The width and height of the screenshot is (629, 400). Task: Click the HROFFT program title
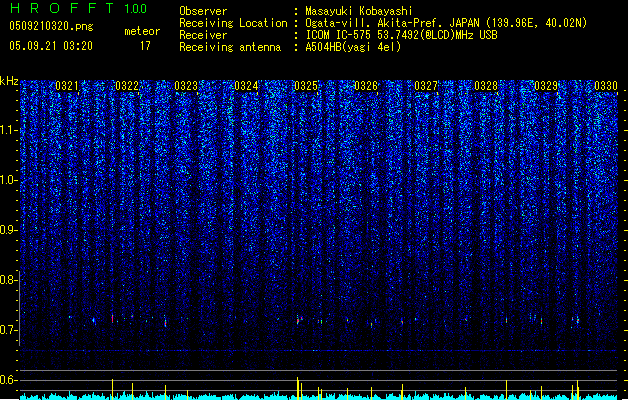click(62, 8)
